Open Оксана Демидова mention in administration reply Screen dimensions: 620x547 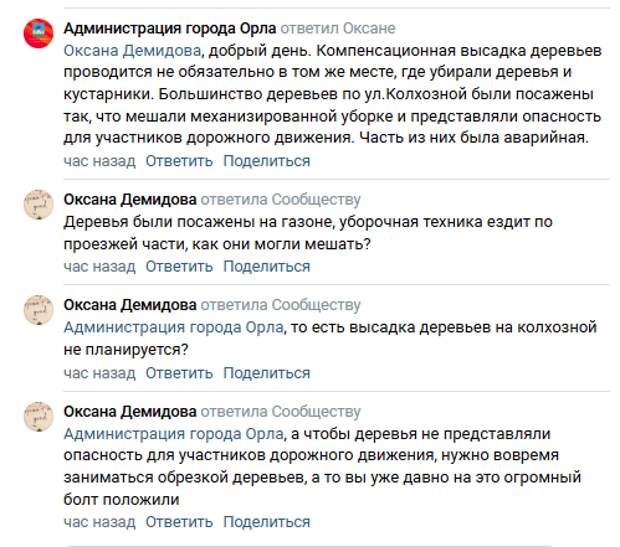pos(132,51)
